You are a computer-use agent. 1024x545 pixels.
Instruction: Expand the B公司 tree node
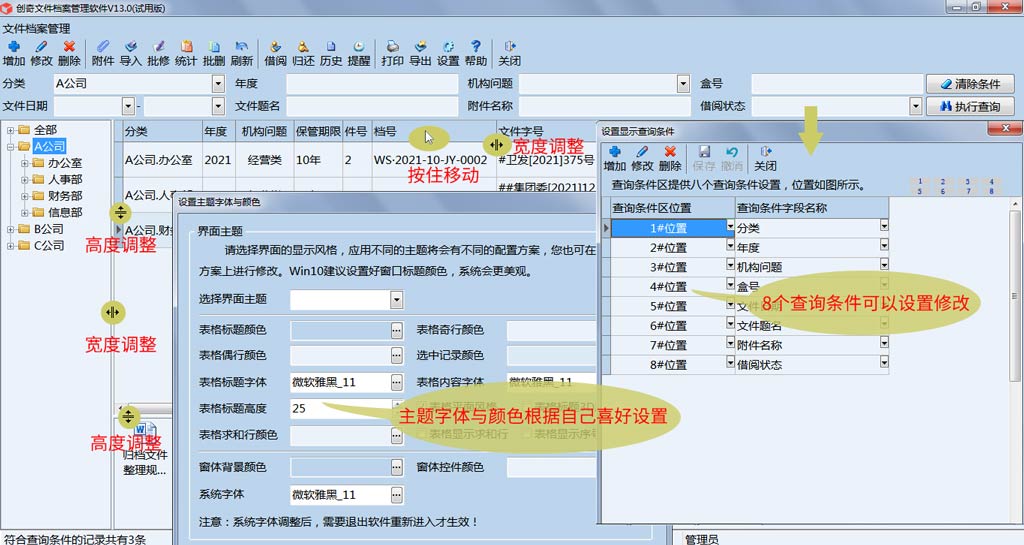tap(10, 229)
